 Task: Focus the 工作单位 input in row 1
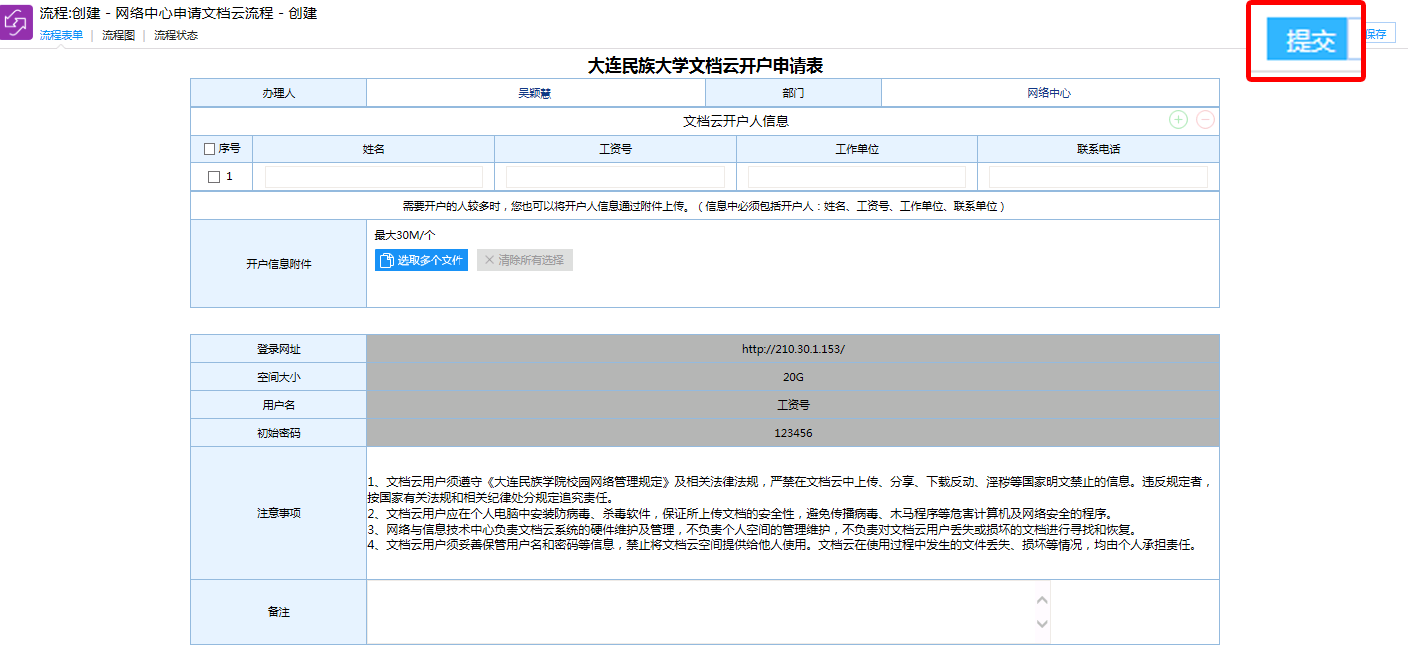click(857, 177)
